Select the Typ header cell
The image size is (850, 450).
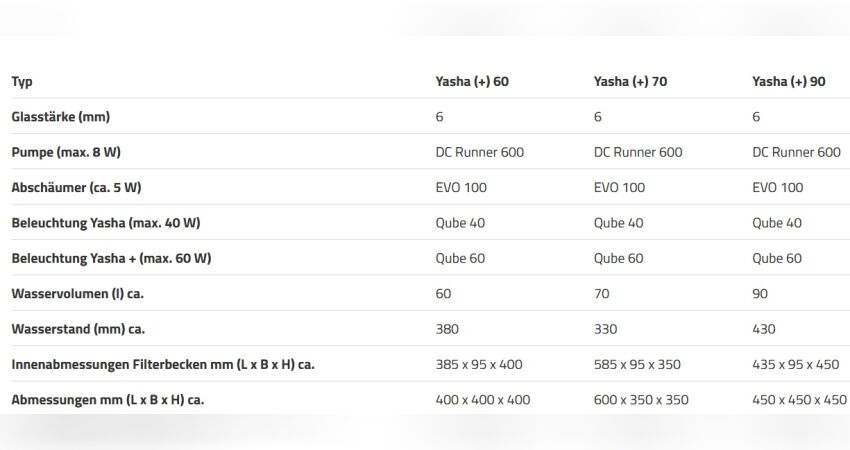point(22,82)
